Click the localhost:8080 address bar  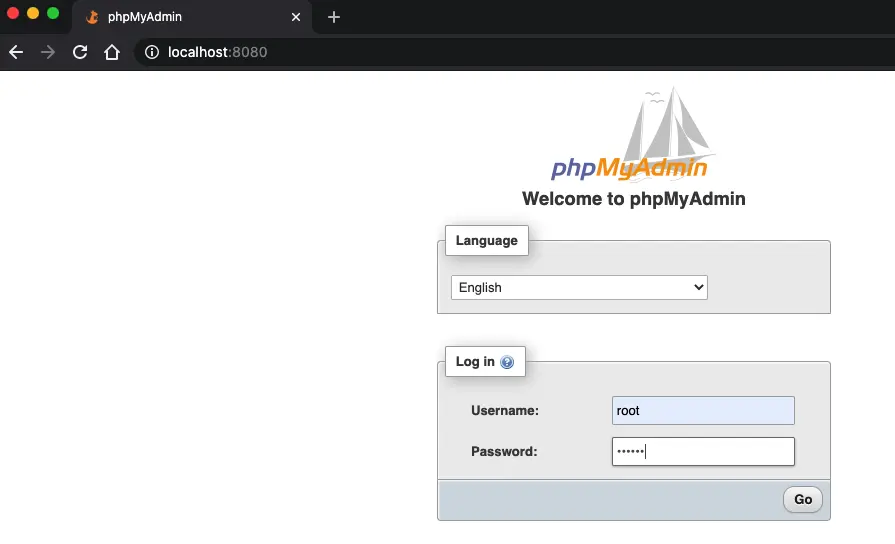pos(514,52)
